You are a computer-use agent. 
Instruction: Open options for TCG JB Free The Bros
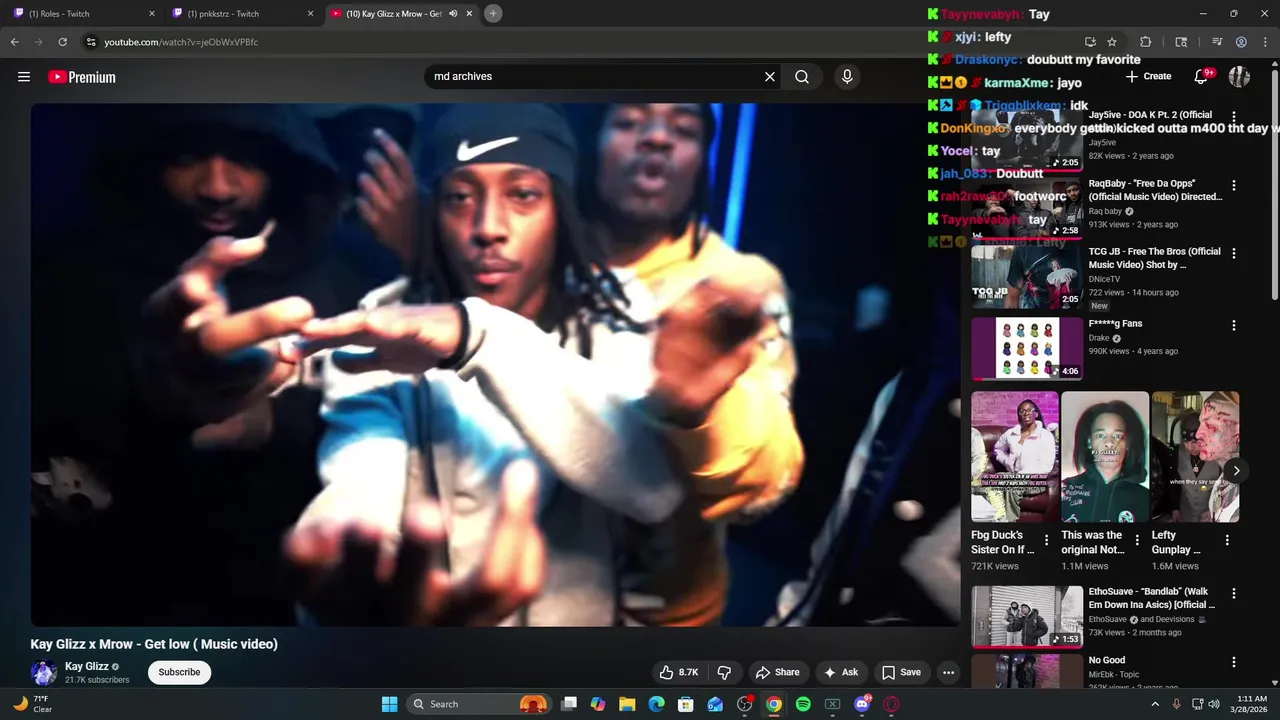[x=1234, y=254]
